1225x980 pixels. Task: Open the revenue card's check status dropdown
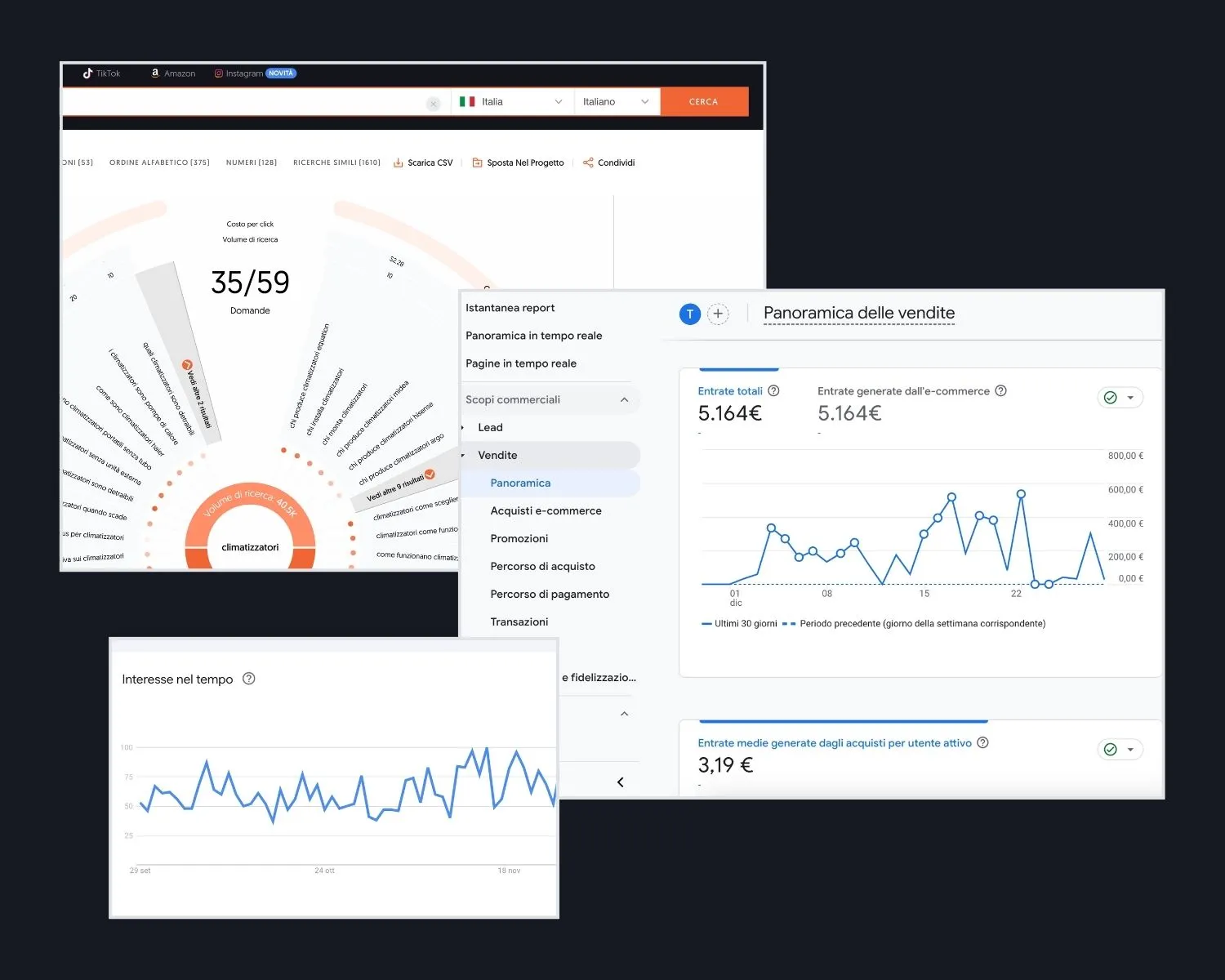pos(1120,398)
